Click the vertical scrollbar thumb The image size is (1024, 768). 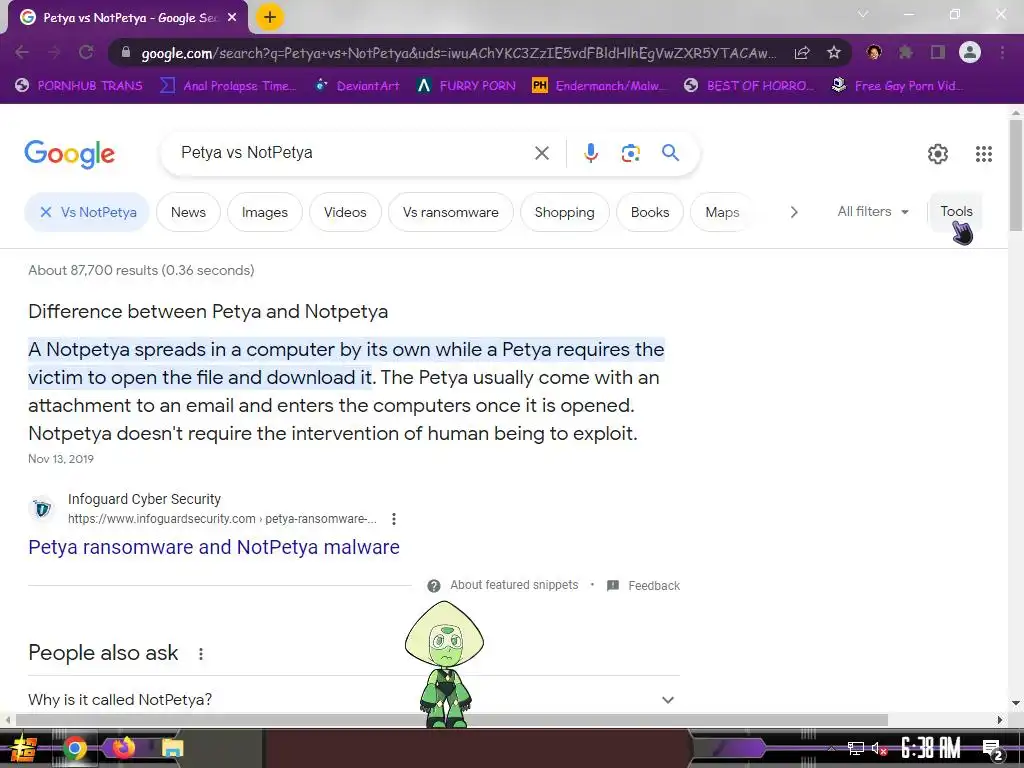1016,175
